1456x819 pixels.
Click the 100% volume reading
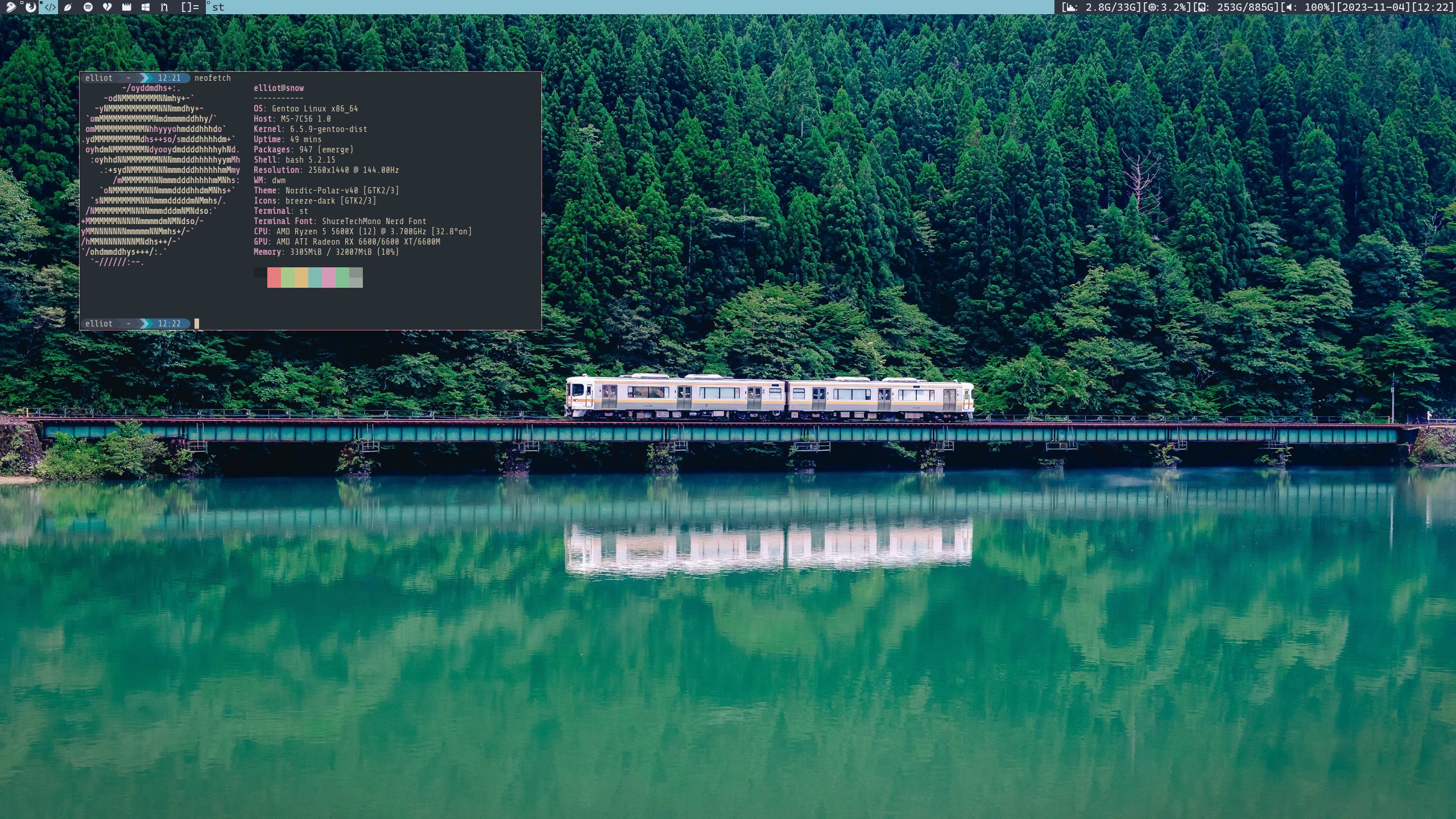click(x=1316, y=7)
